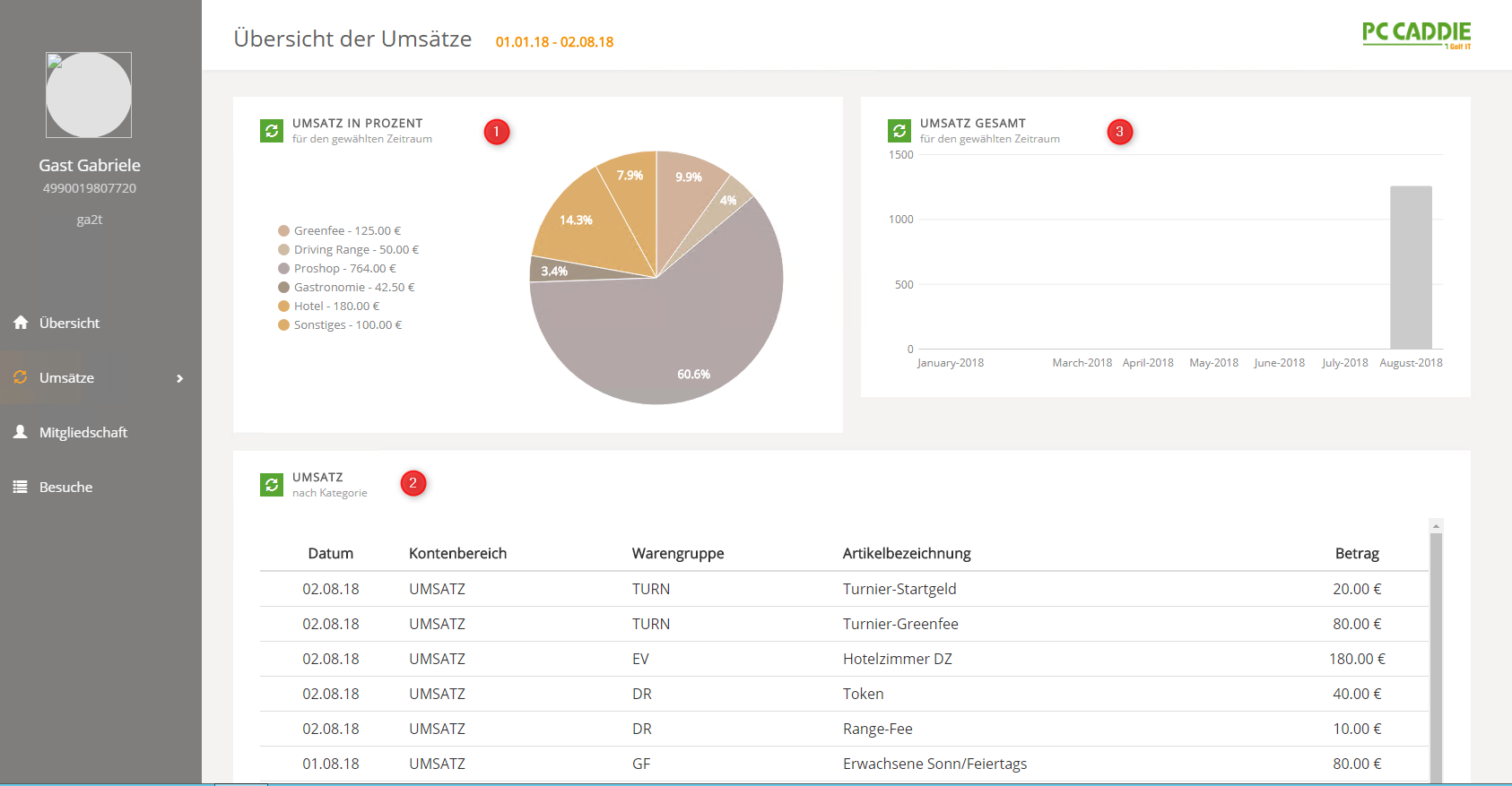Open the Mitgliedschaft menu item
This screenshot has height=786, width=1512.
point(83,432)
